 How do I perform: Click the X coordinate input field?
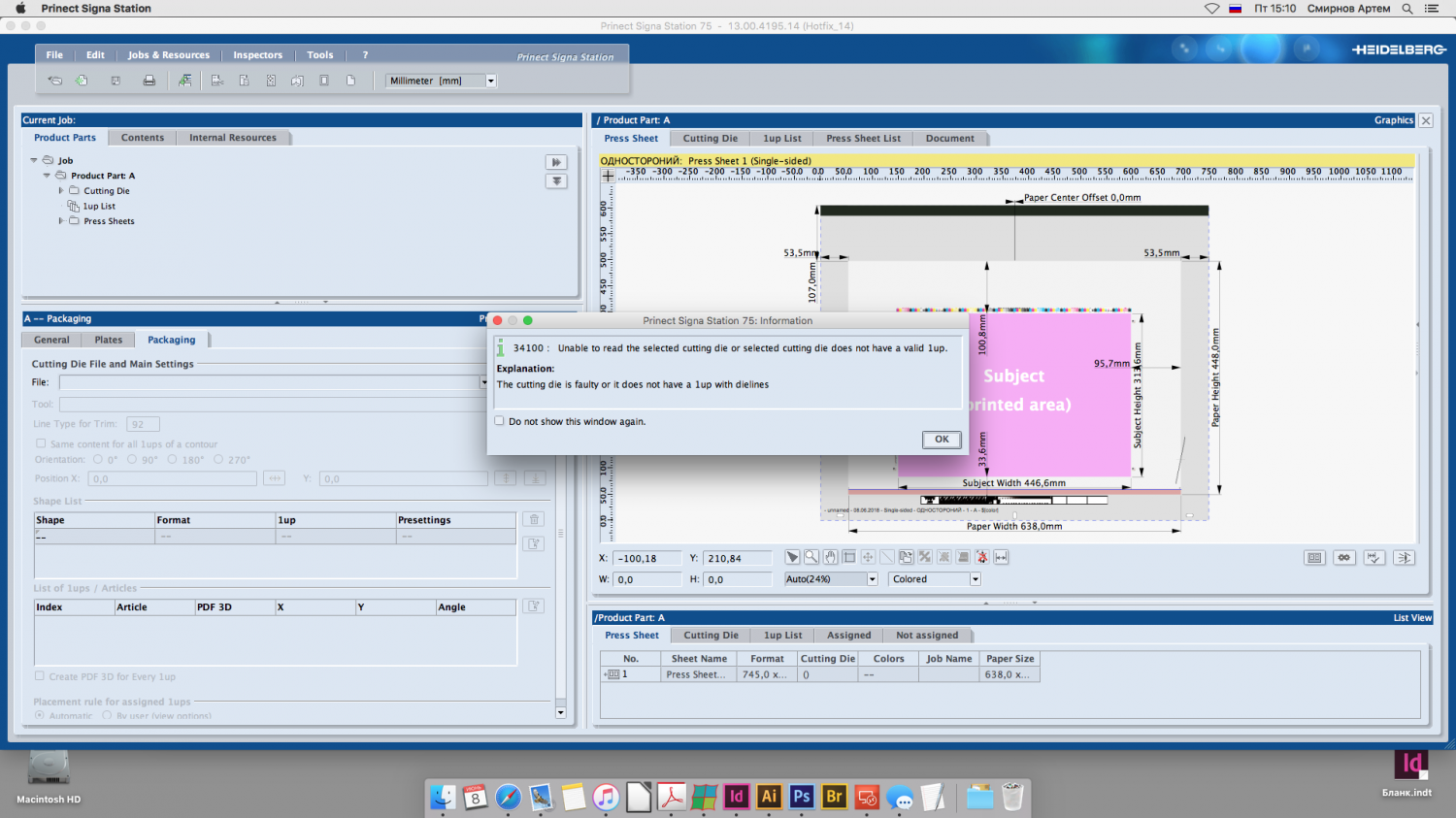[x=647, y=558]
